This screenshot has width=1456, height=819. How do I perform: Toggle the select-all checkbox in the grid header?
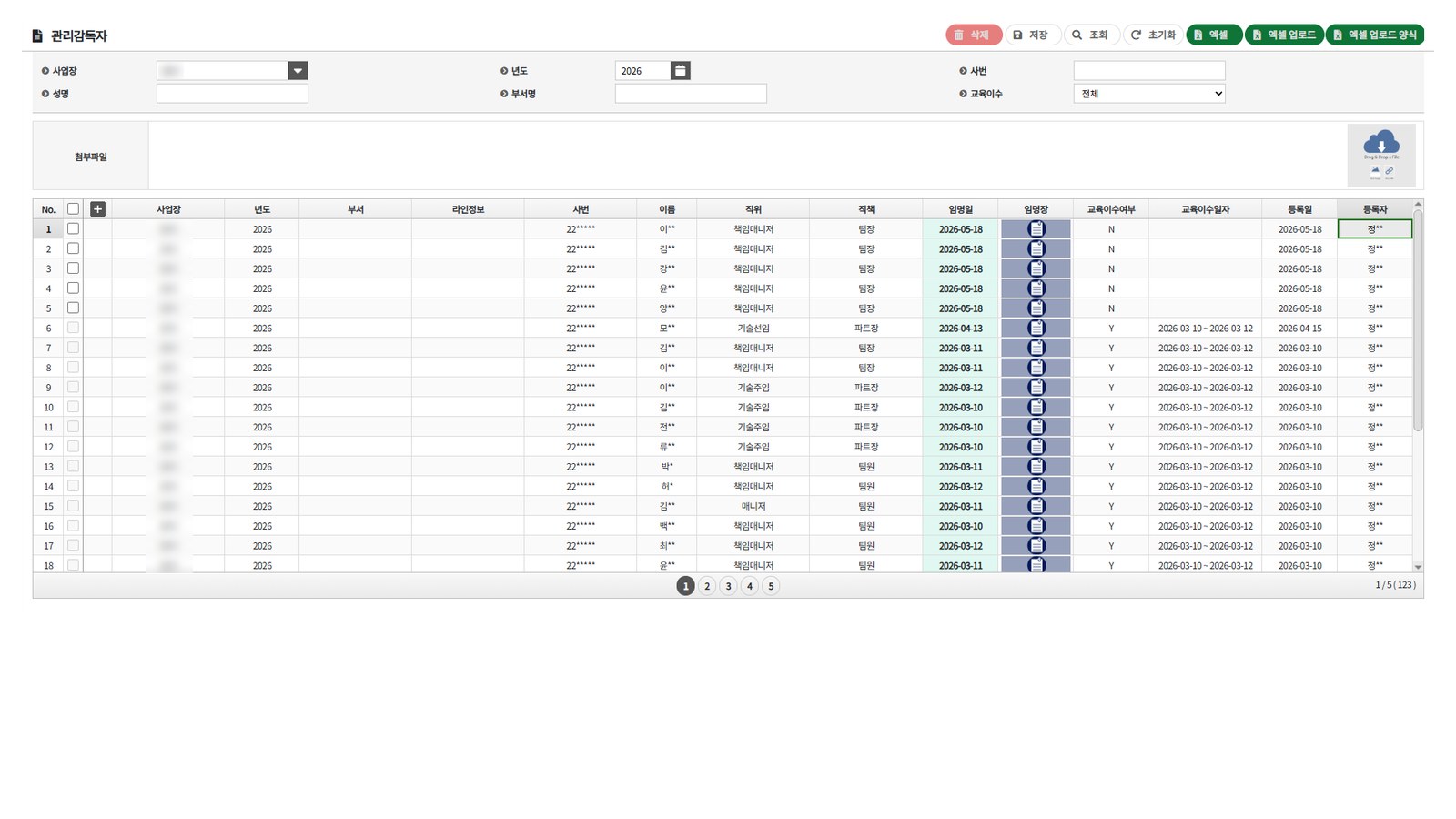pos(73,209)
